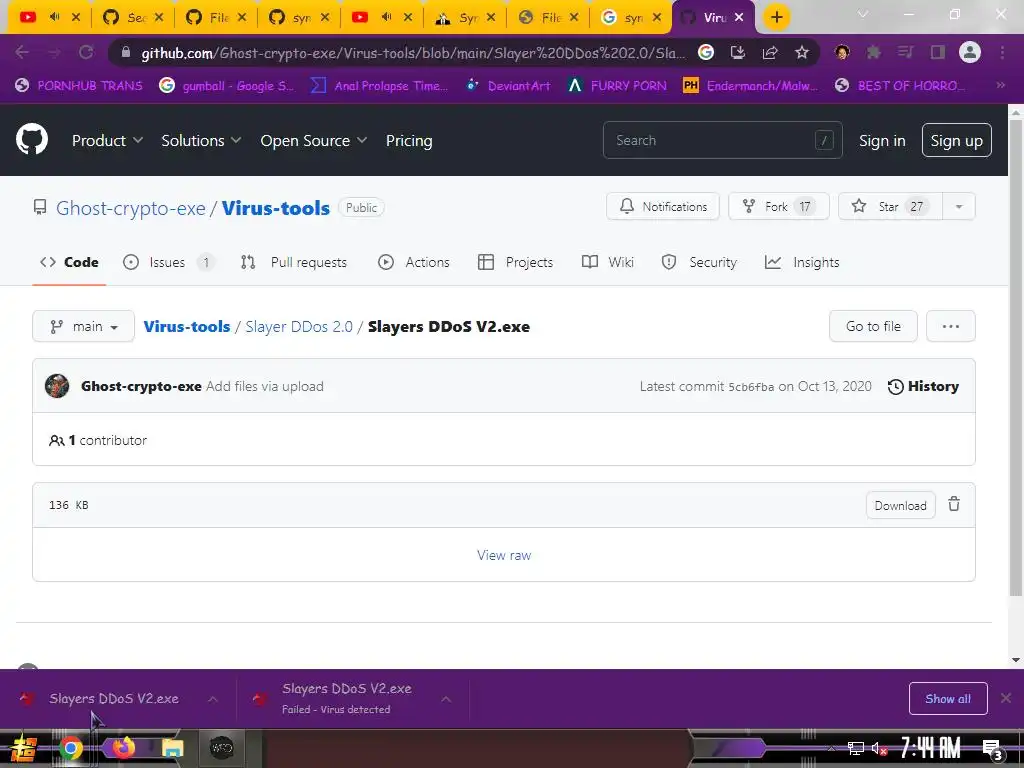The height and width of the screenshot is (768, 1024).
Task: Click the GitHub logo home icon
Action: point(32,139)
